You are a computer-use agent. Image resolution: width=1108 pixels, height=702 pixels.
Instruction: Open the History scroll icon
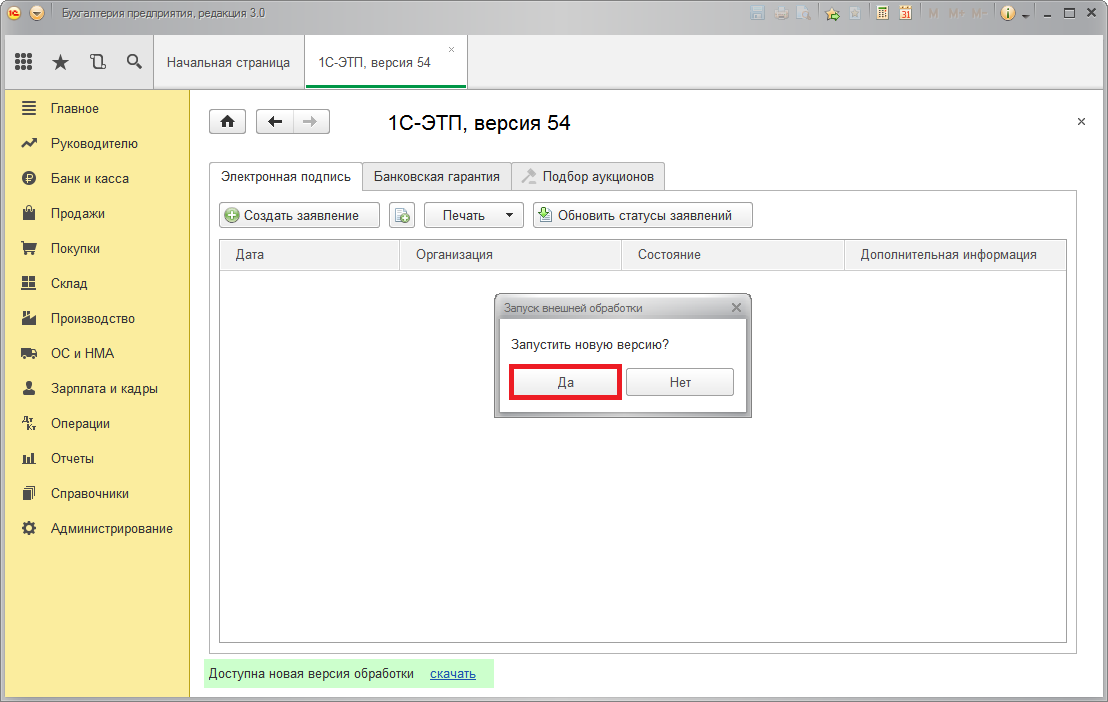pos(97,62)
